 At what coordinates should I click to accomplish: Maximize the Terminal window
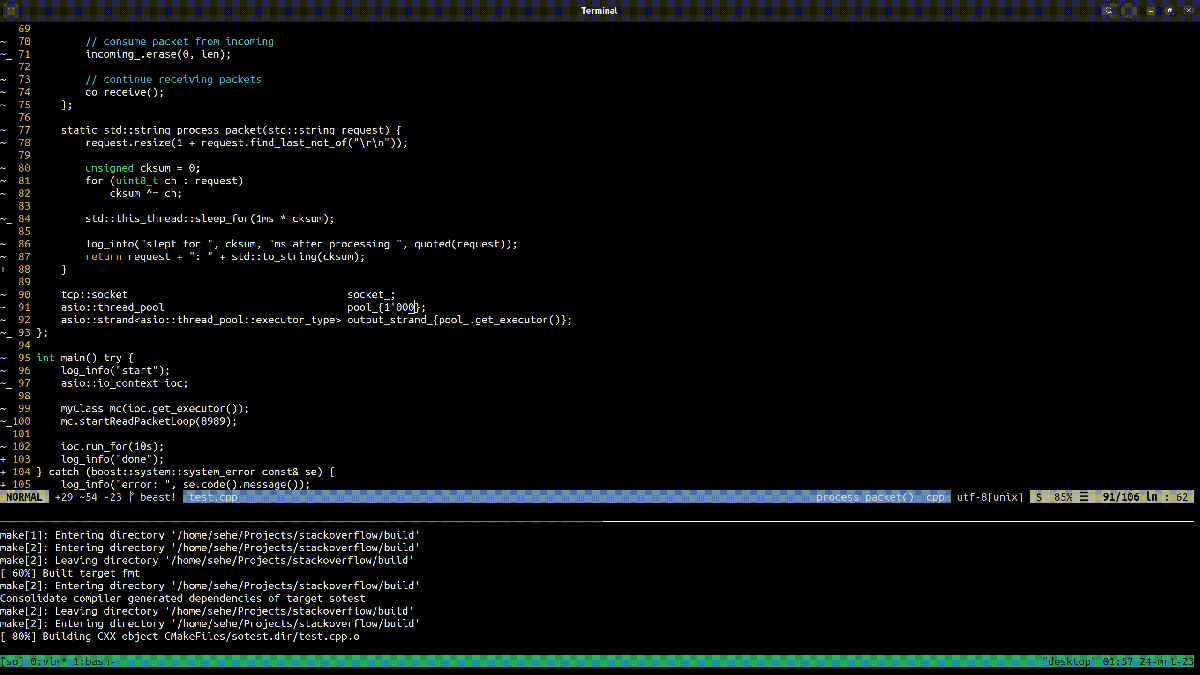tap(1169, 10)
